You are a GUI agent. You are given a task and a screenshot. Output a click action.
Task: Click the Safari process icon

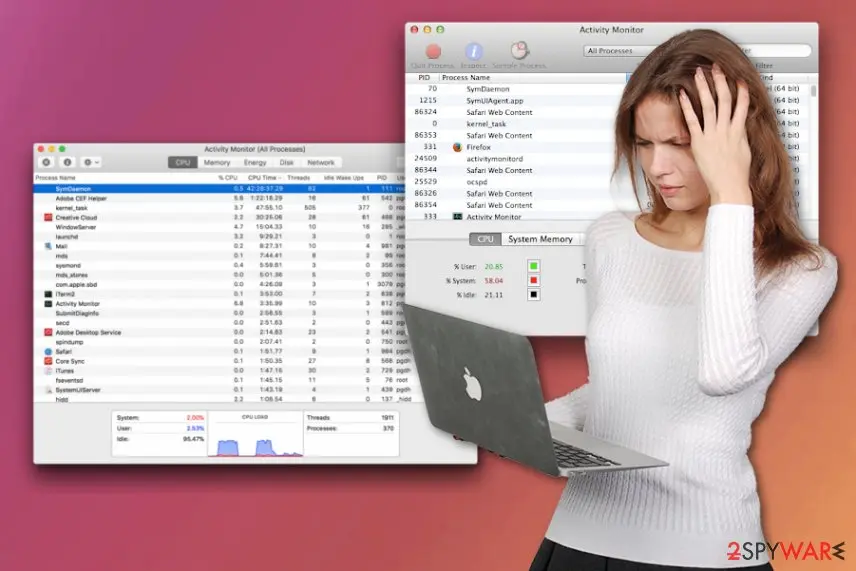click(48, 352)
